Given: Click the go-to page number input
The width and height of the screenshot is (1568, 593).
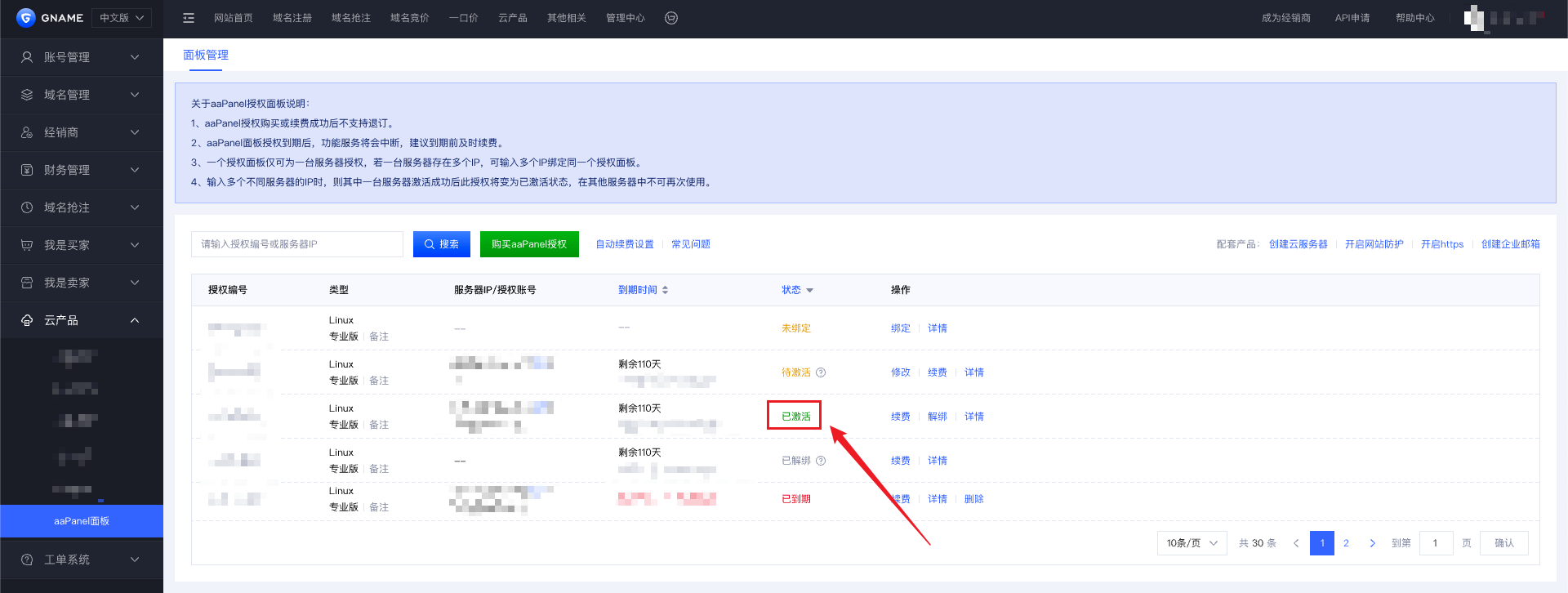Looking at the screenshot, I should tap(1437, 543).
